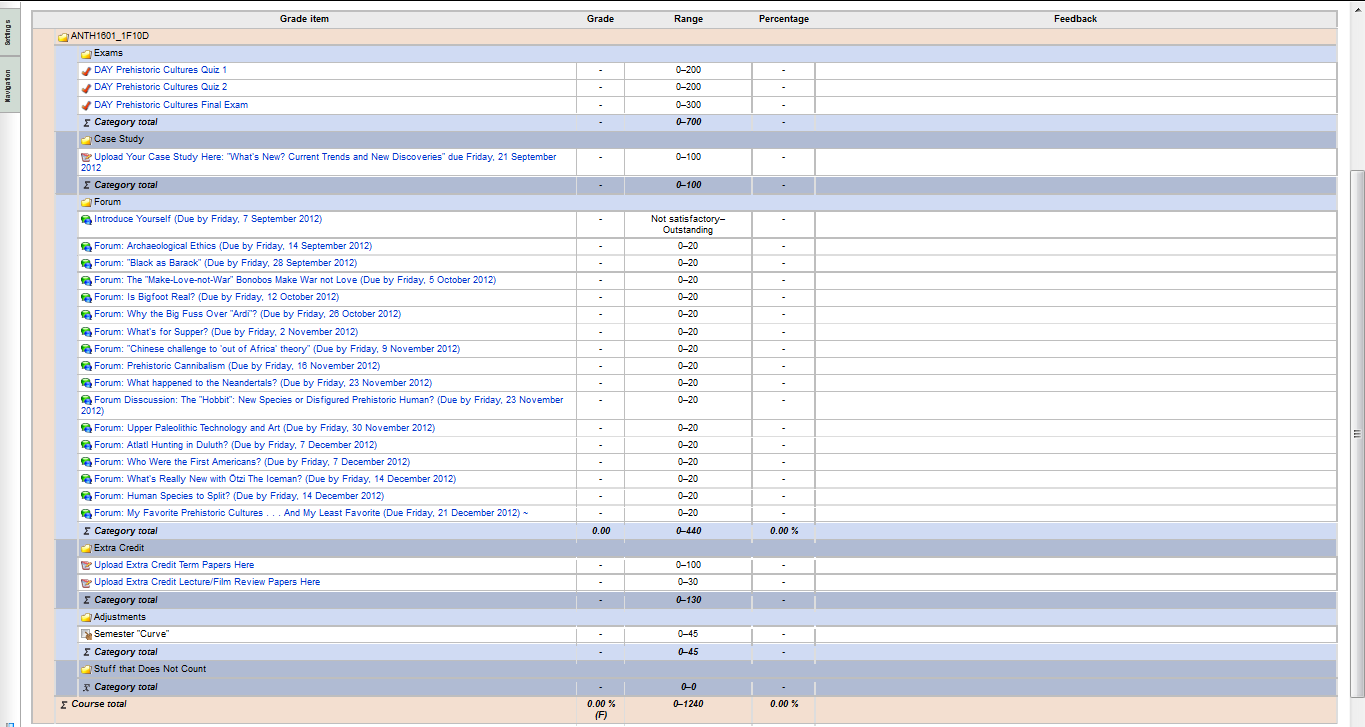Click the 0–440 Forum category range
This screenshot has width=1365, height=727.
click(x=688, y=531)
